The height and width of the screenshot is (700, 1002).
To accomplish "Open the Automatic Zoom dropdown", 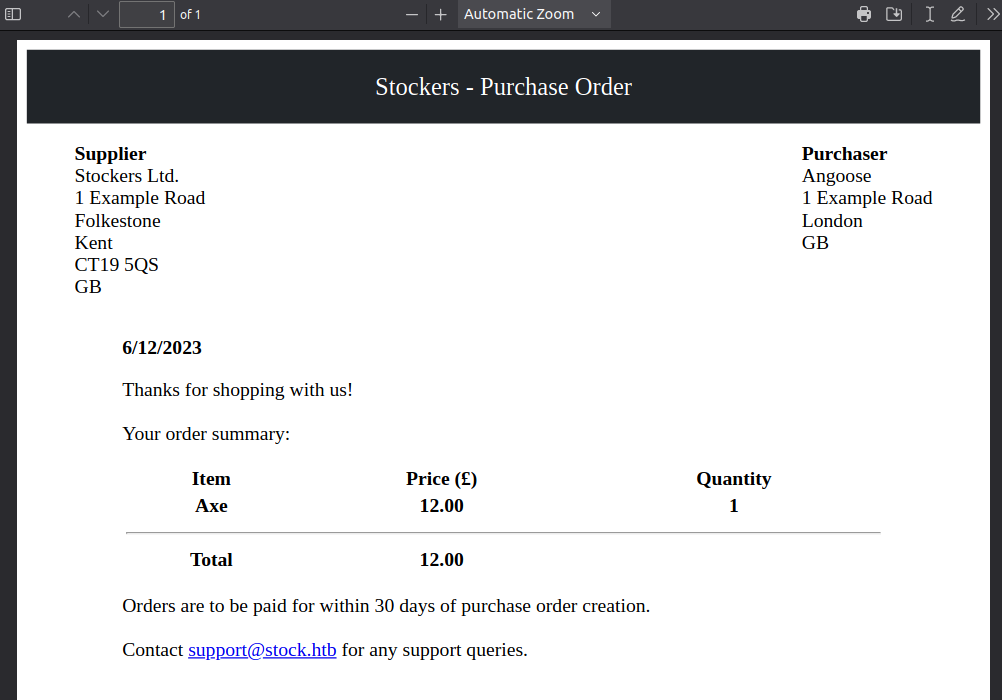I will [x=533, y=14].
